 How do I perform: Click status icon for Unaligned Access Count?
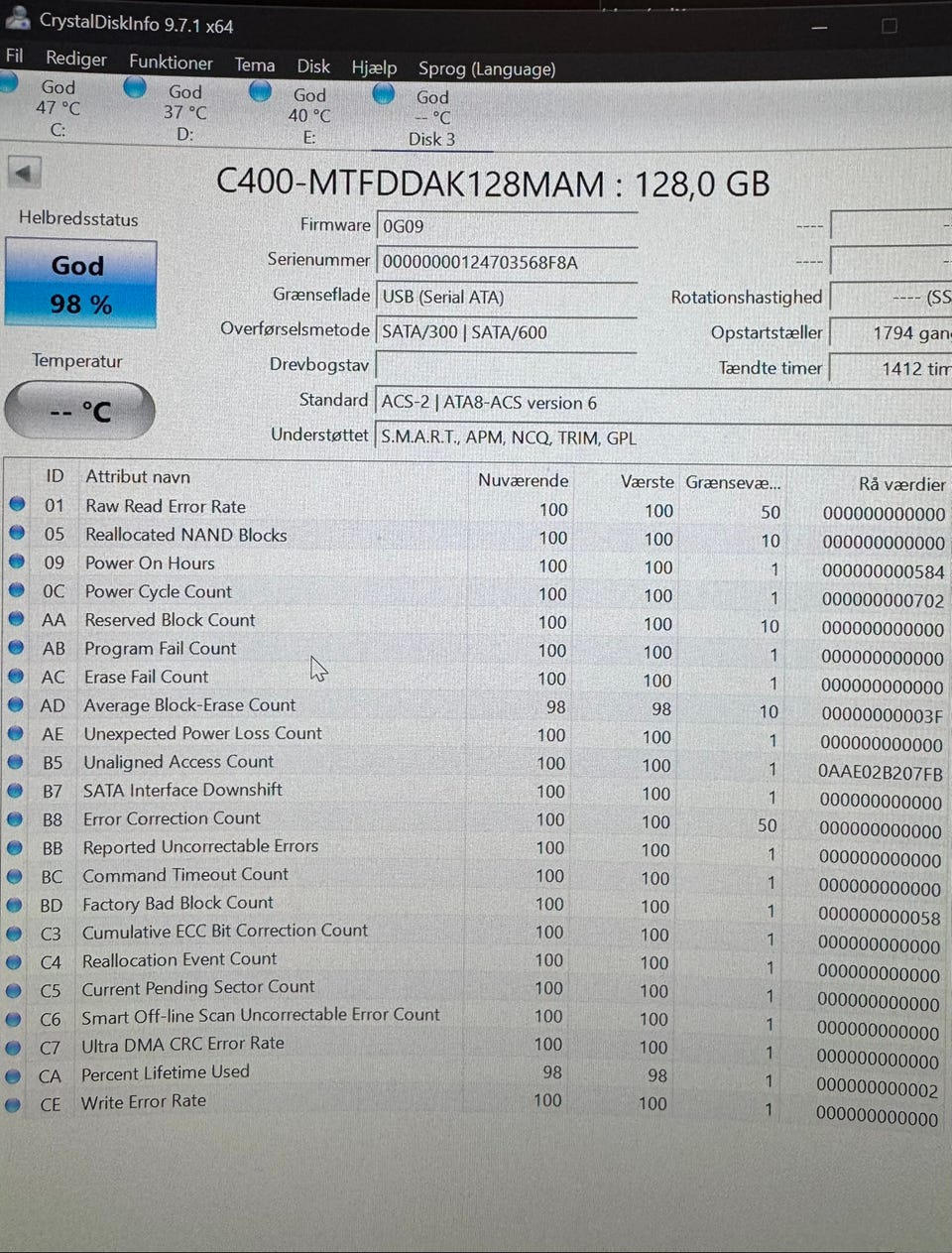(x=16, y=762)
